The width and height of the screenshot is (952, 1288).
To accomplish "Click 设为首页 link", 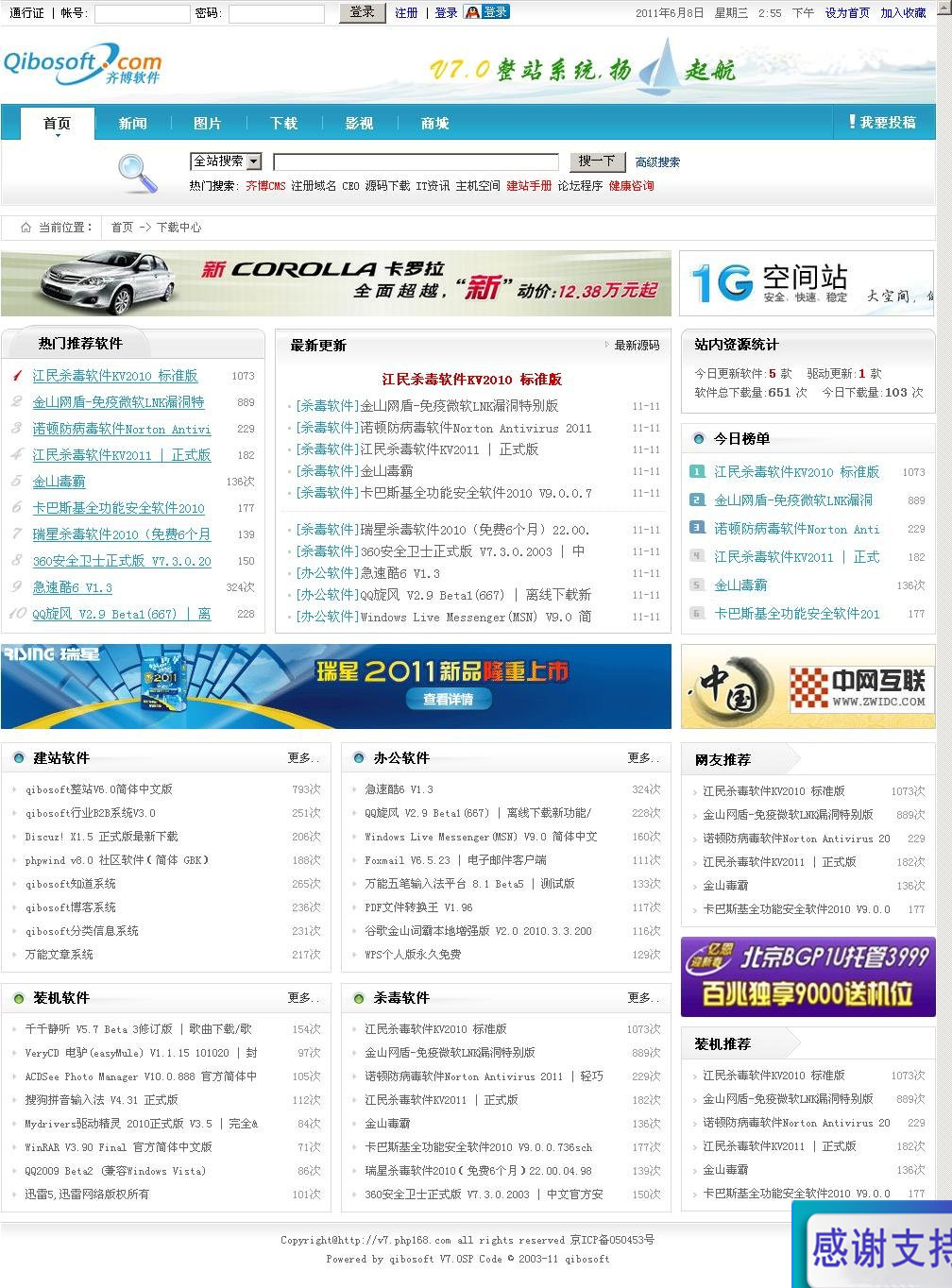I will 847,13.
